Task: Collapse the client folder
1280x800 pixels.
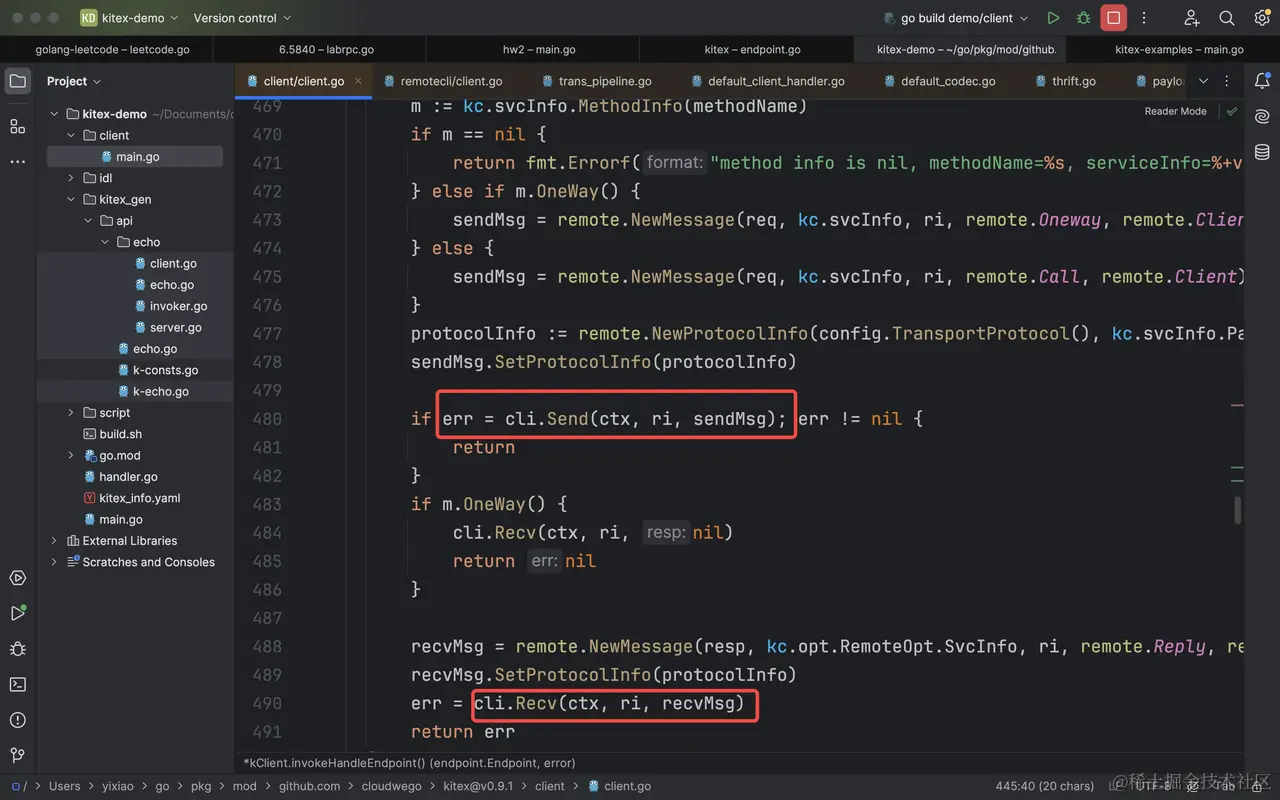Action: tap(71, 135)
